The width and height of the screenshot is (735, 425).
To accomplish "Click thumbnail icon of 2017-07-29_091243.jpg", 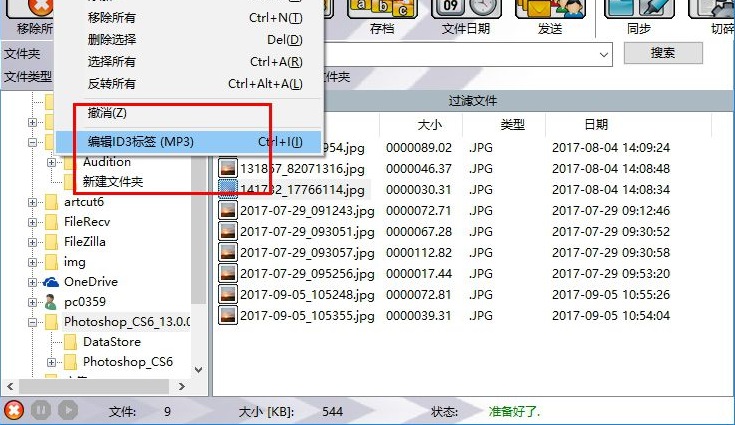I will (x=228, y=211).
